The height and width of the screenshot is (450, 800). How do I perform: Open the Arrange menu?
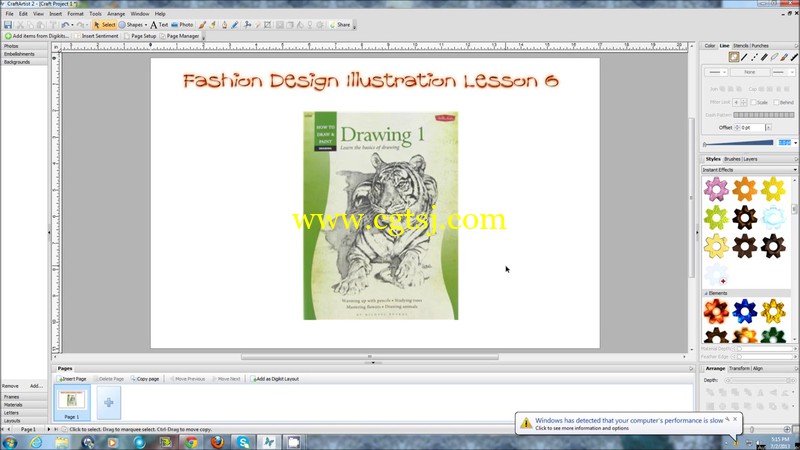[116, 14]
